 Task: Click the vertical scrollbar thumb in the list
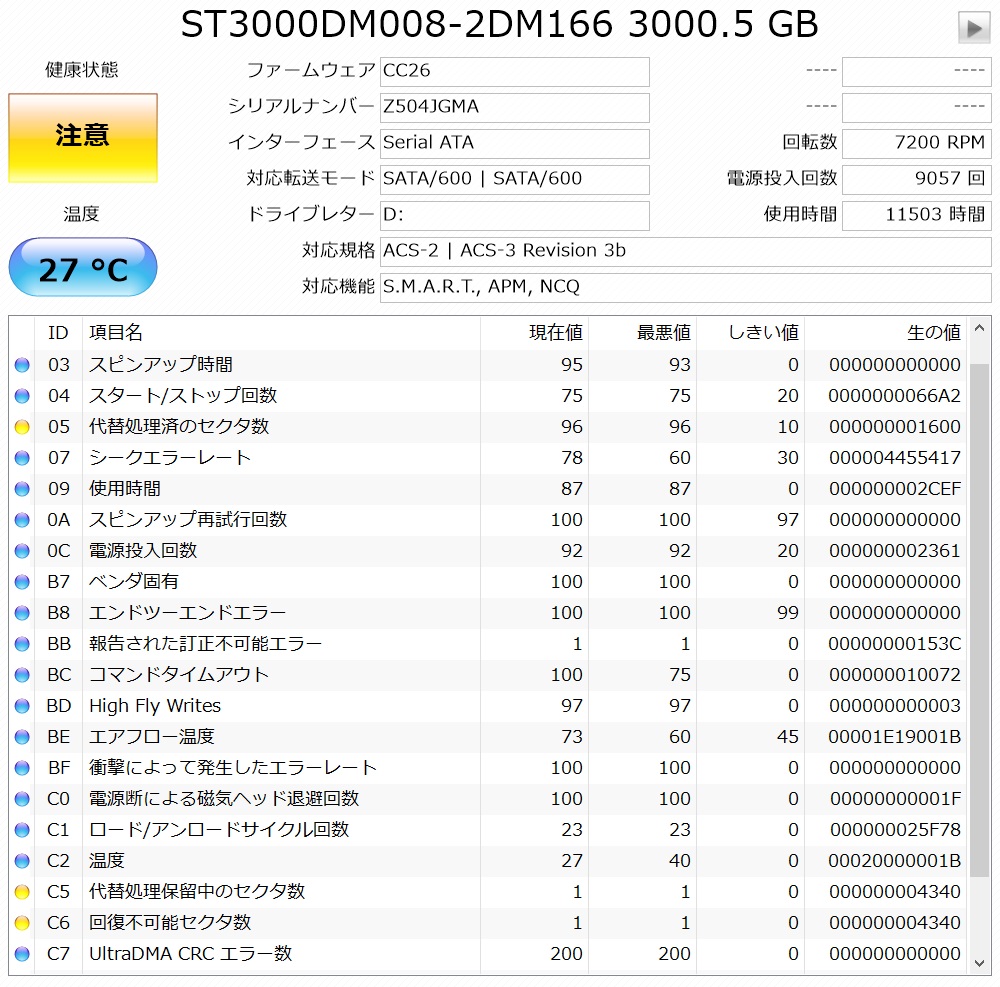pos(980,620)
